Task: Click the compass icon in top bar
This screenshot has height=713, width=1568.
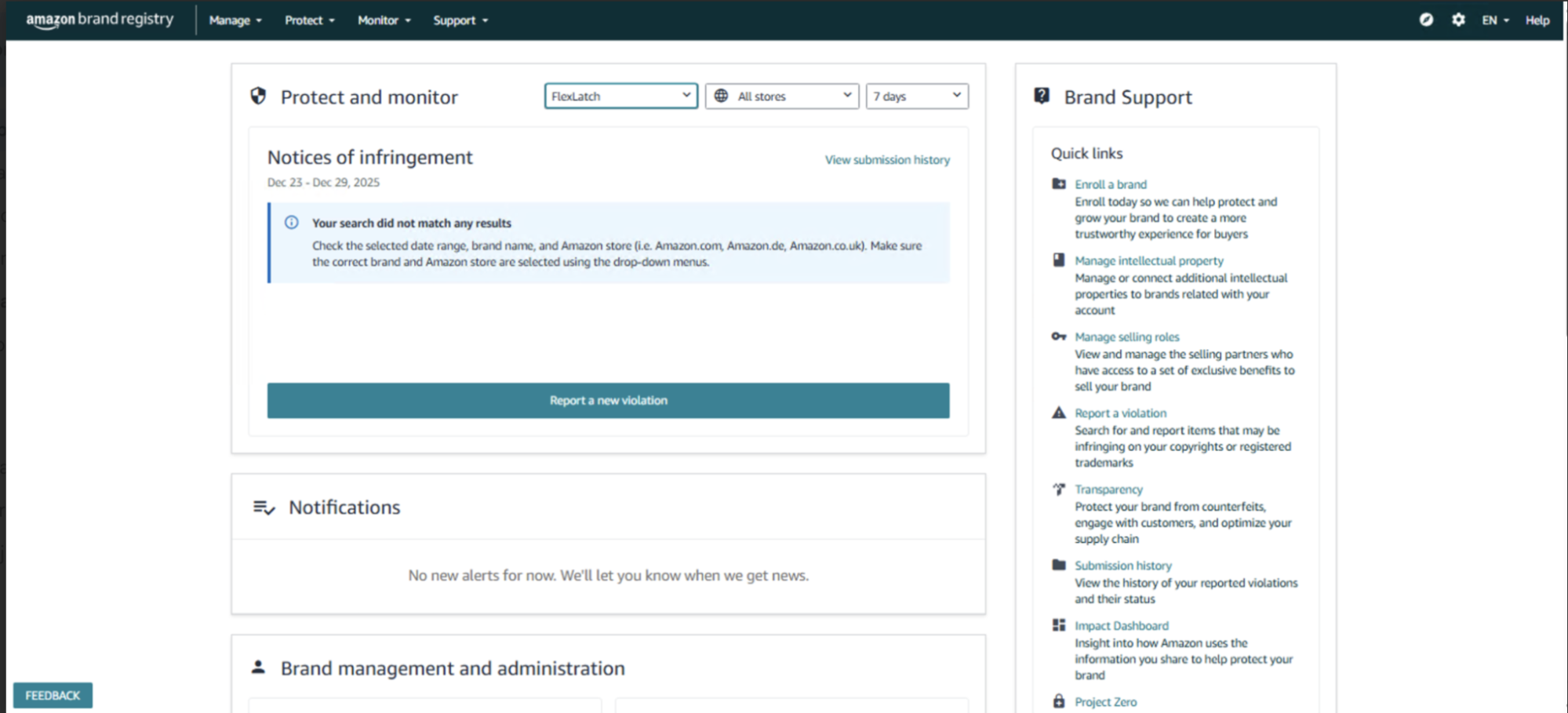Action: click(1426, 20)
